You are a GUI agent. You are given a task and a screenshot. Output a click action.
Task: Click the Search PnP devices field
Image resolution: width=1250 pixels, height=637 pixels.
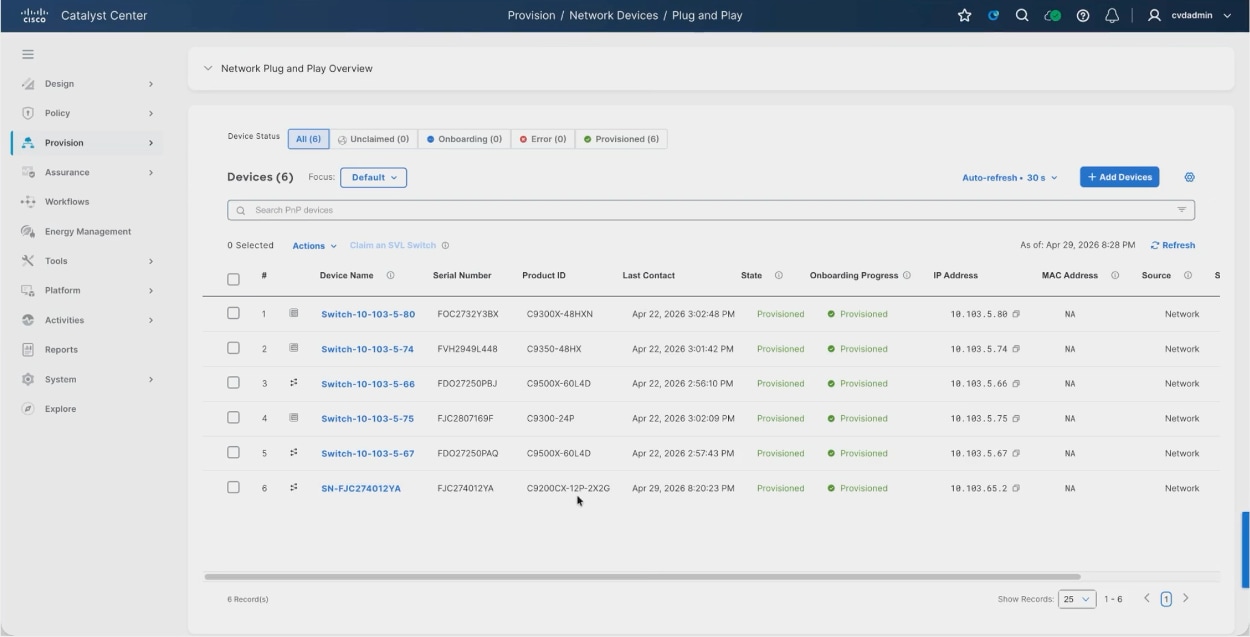[711, 210]
